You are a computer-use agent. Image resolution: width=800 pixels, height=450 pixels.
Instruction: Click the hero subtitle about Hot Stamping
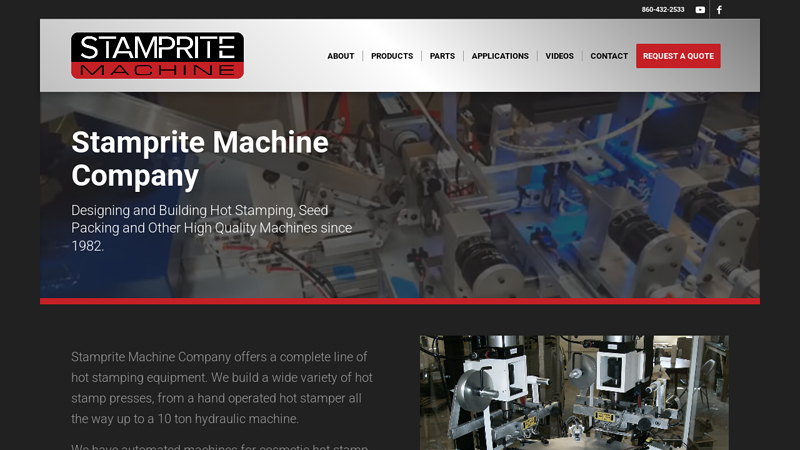[211, 228]
